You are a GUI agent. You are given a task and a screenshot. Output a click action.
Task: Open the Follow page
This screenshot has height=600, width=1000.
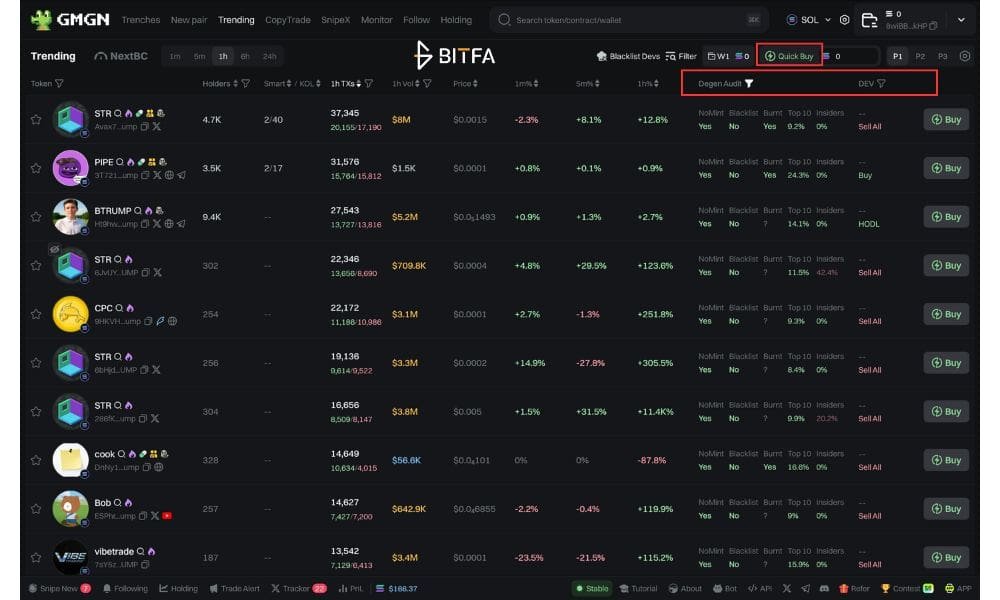[416, 20]
